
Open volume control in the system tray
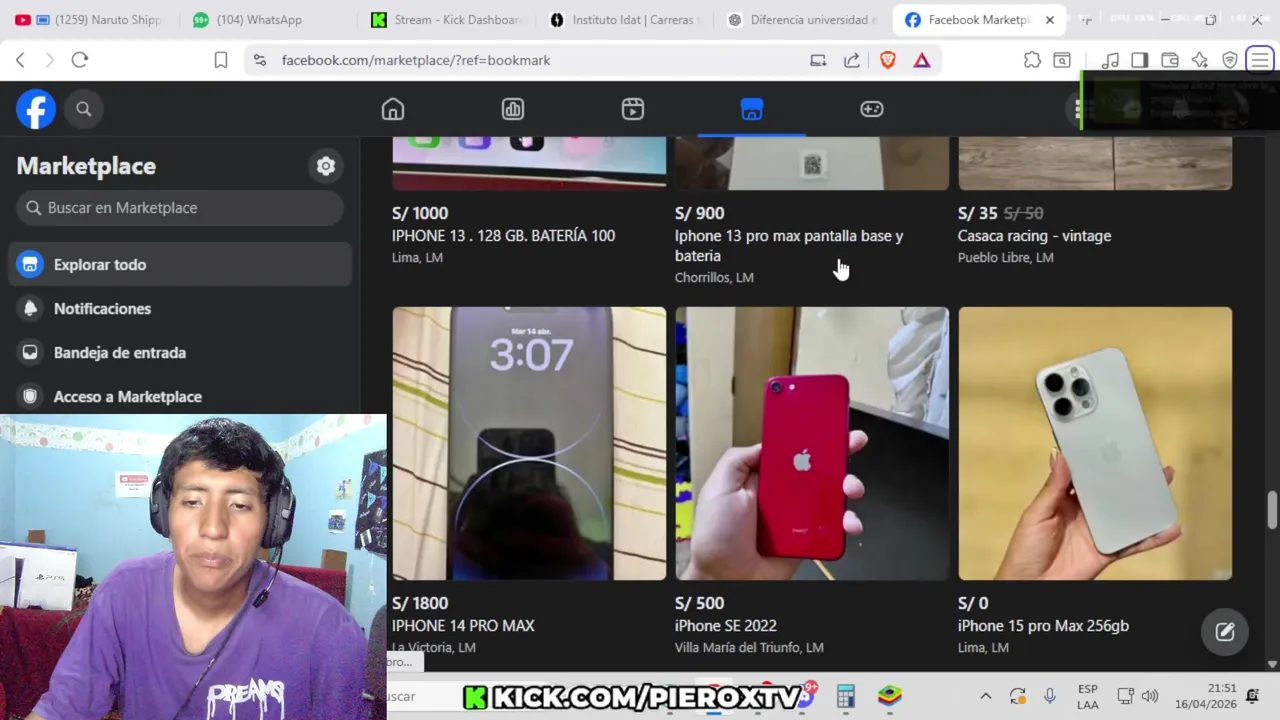click(1150, 696)
